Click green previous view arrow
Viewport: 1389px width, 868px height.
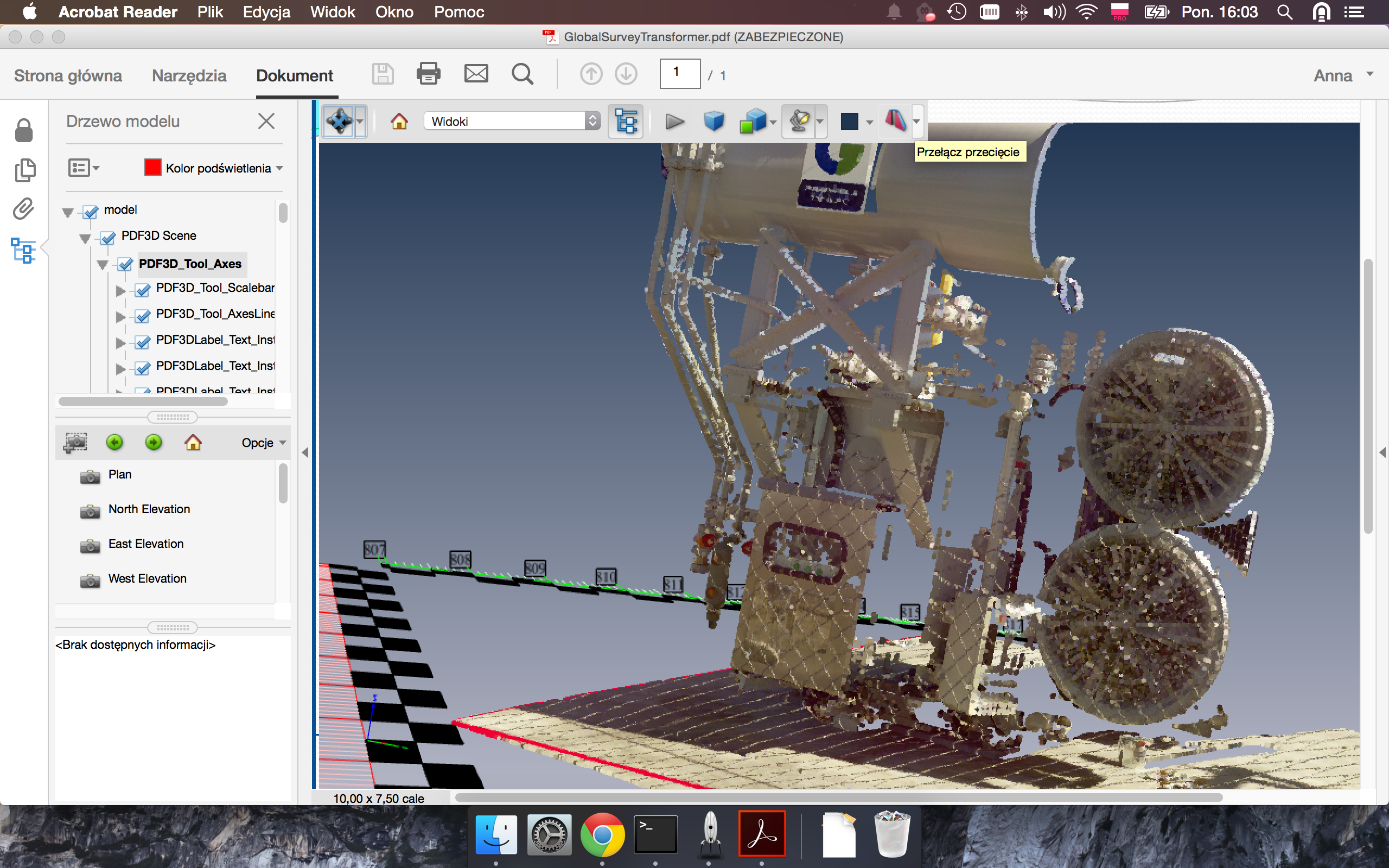point(115,442)
